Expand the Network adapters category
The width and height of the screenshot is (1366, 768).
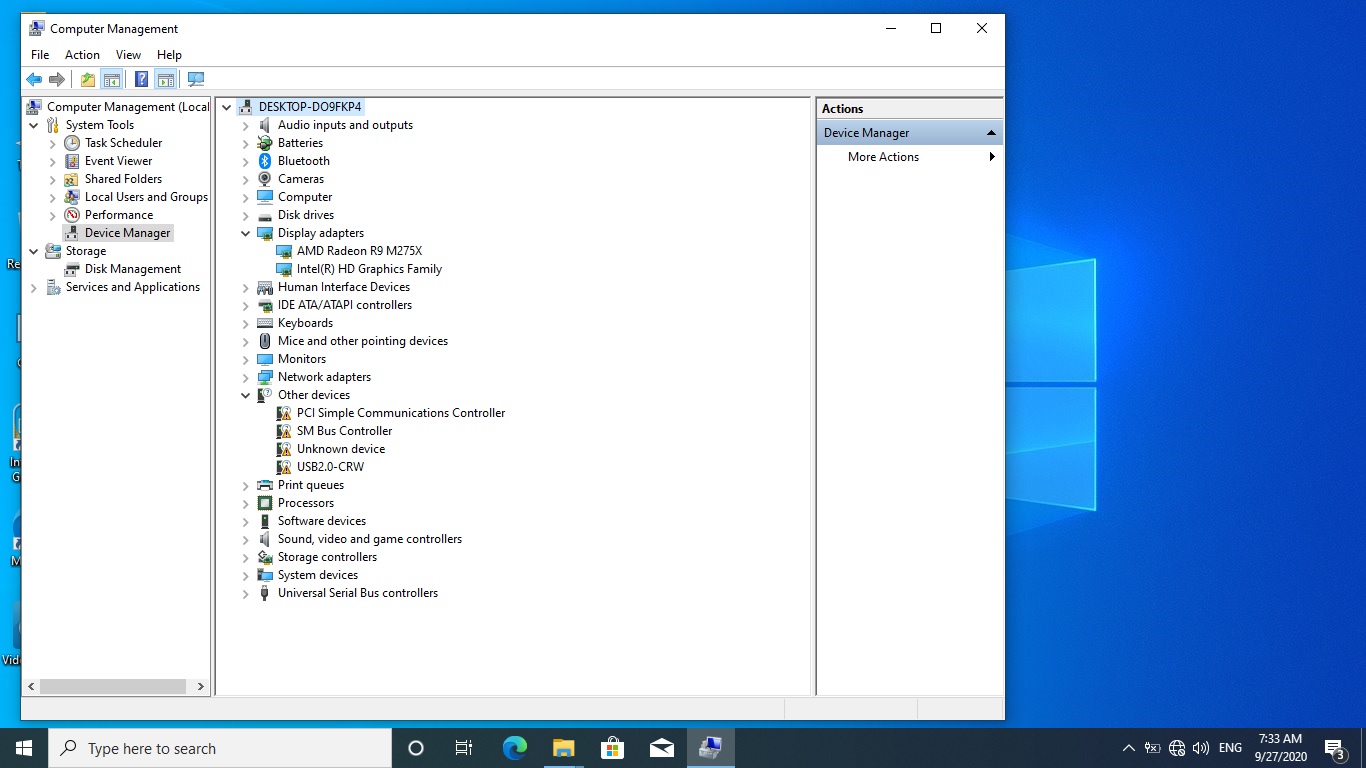click(246, 377)
